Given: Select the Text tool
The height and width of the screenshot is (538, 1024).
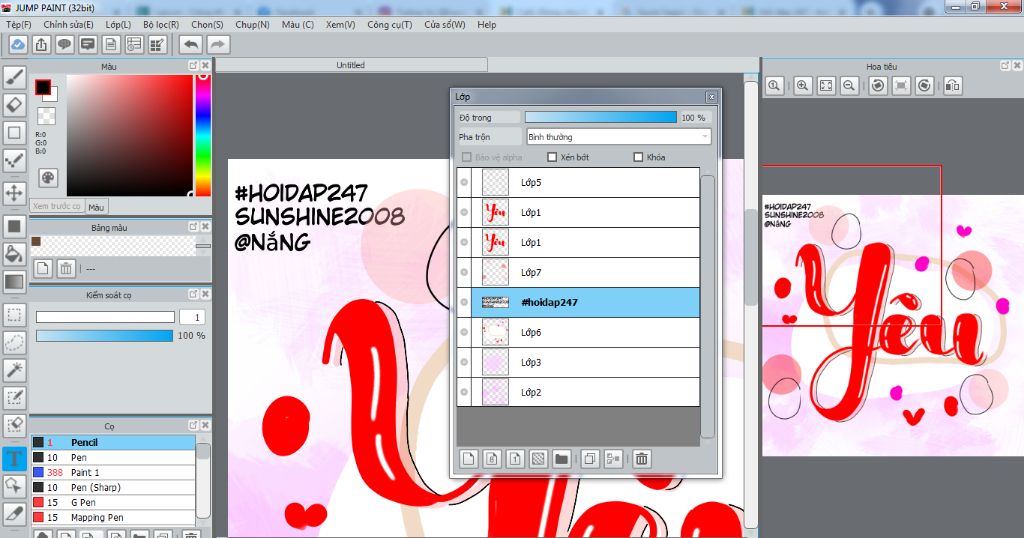Looking at the screenshot, I should pyautogui.click(x=14, y=458).
